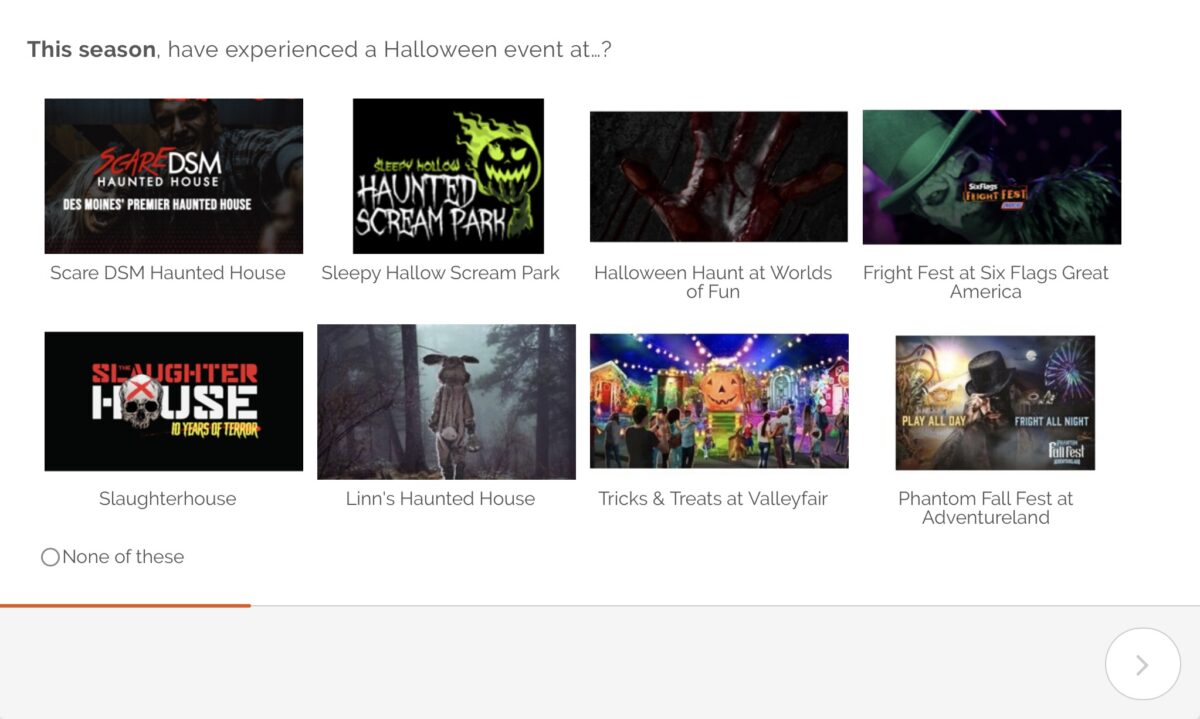Click the 'This season' question heading
The image size is (1200, 719).
pos(319,49)
